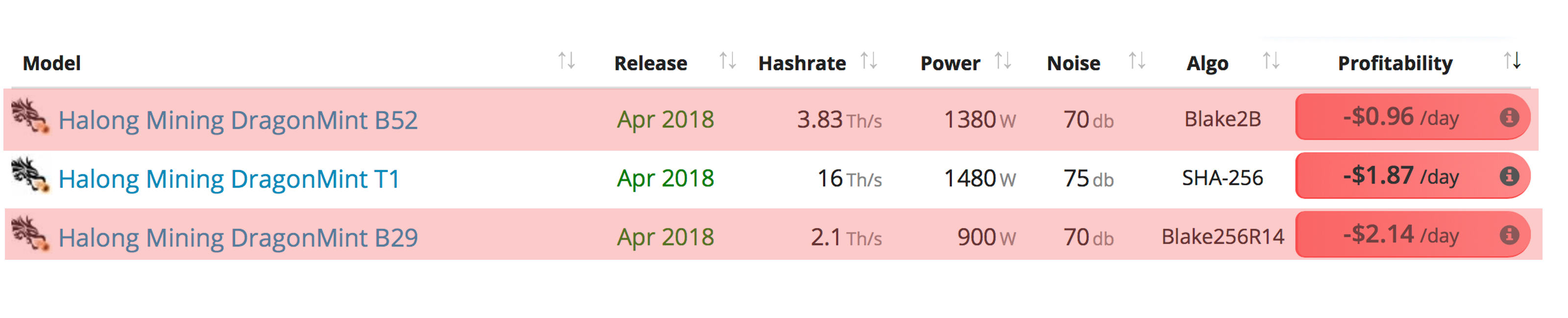Viewport: 1568px width, 318px height.
Task: Click the red -$1.87 /day profitability badge
Action: [x=1400, y=176]
